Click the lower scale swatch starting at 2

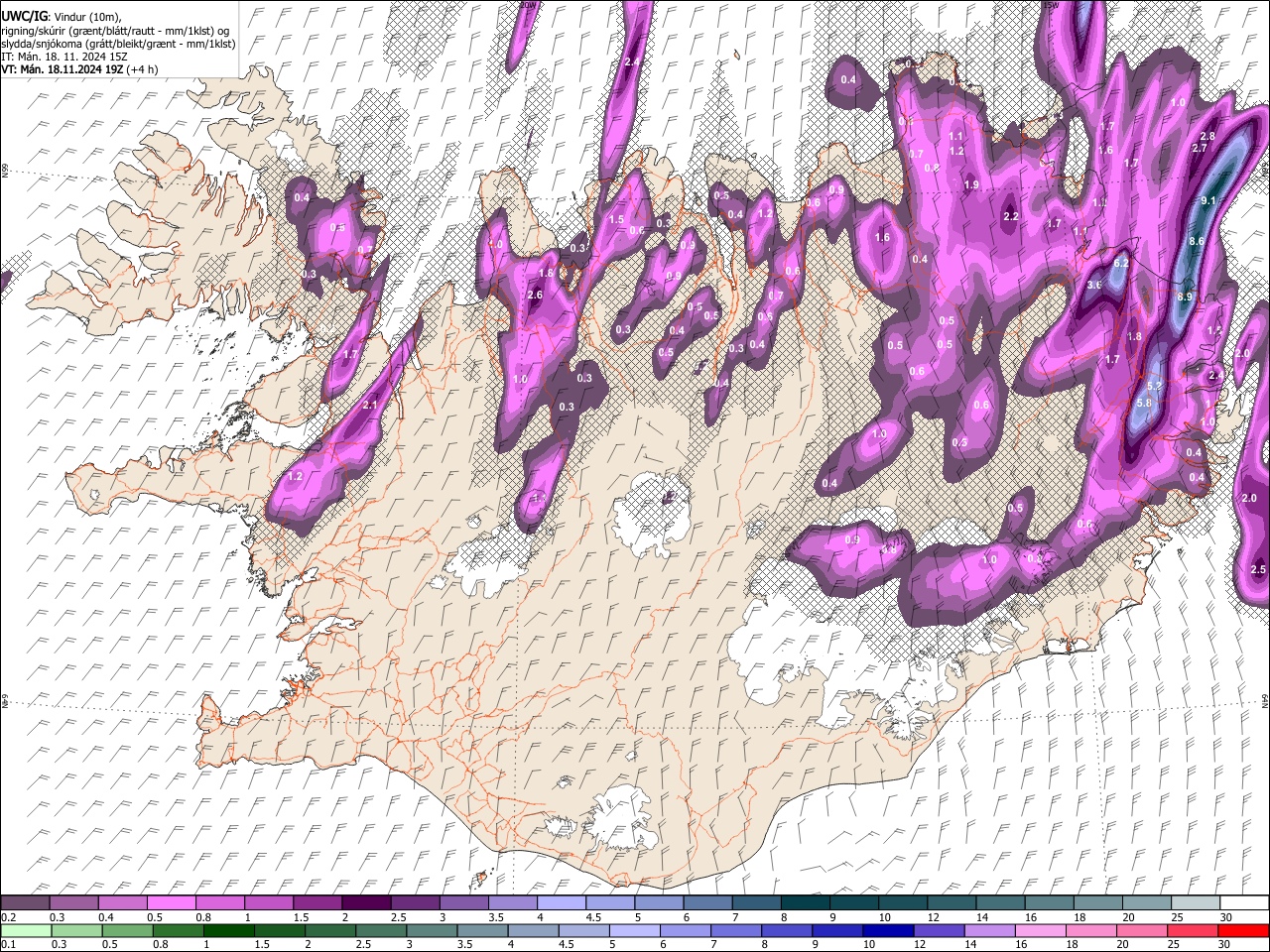(x=330, y=930)
